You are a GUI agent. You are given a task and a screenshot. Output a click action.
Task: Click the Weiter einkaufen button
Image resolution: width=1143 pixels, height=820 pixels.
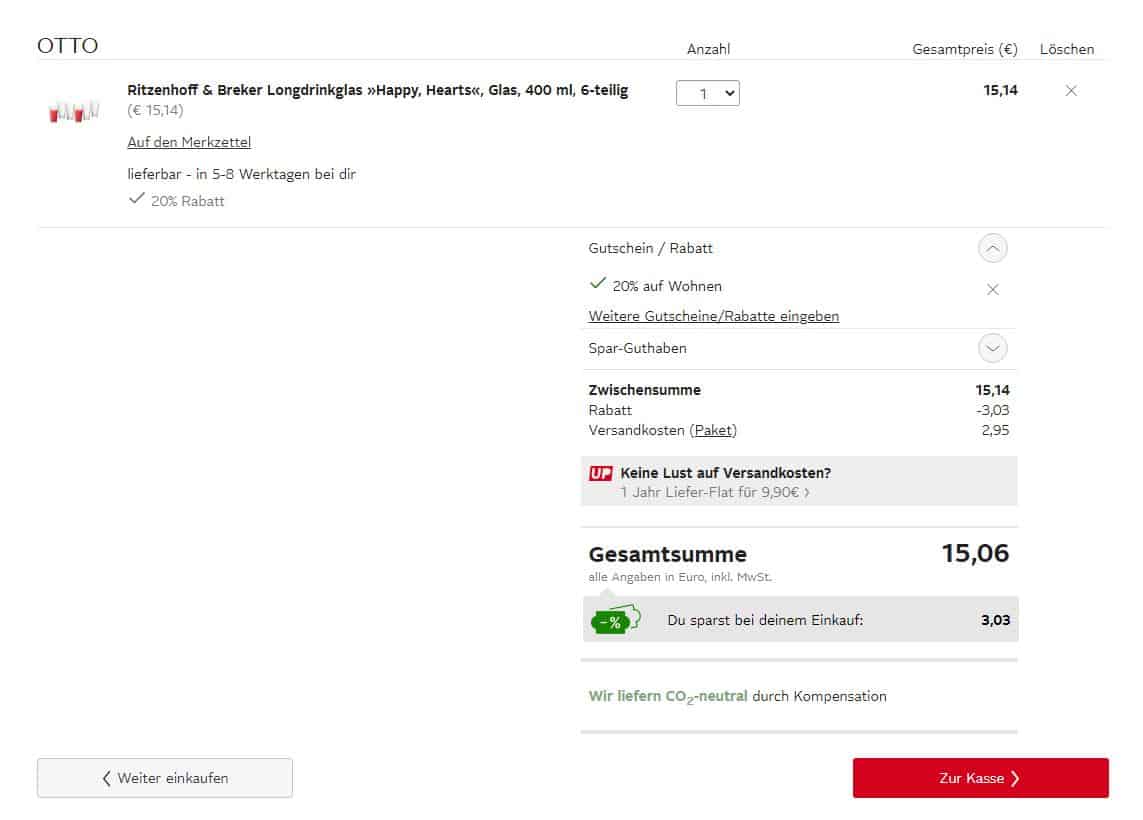click(165, 778)
